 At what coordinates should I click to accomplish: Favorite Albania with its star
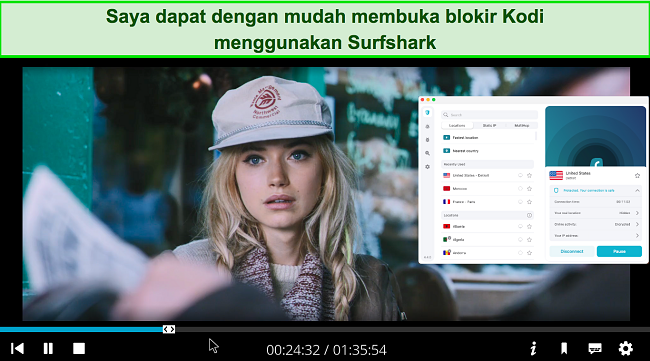pos(529,227)
